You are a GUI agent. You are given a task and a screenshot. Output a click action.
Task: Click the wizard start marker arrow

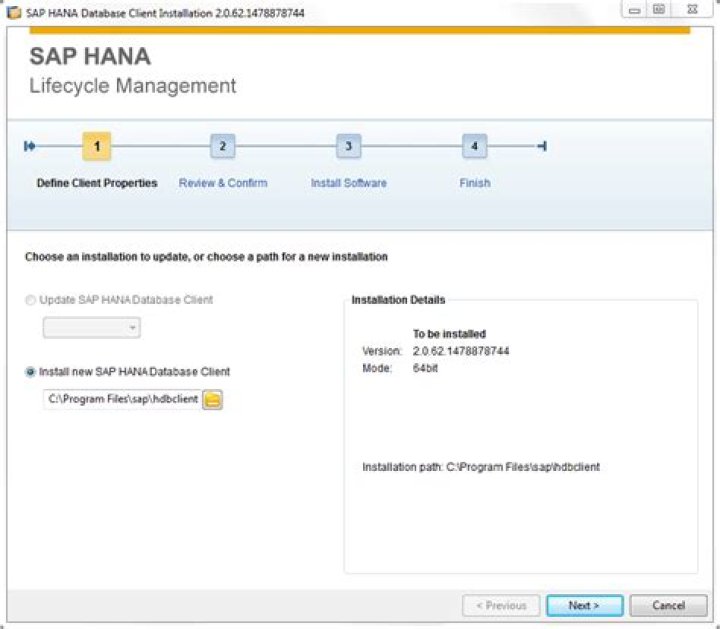pyautogui.click(x=30, y=146)
